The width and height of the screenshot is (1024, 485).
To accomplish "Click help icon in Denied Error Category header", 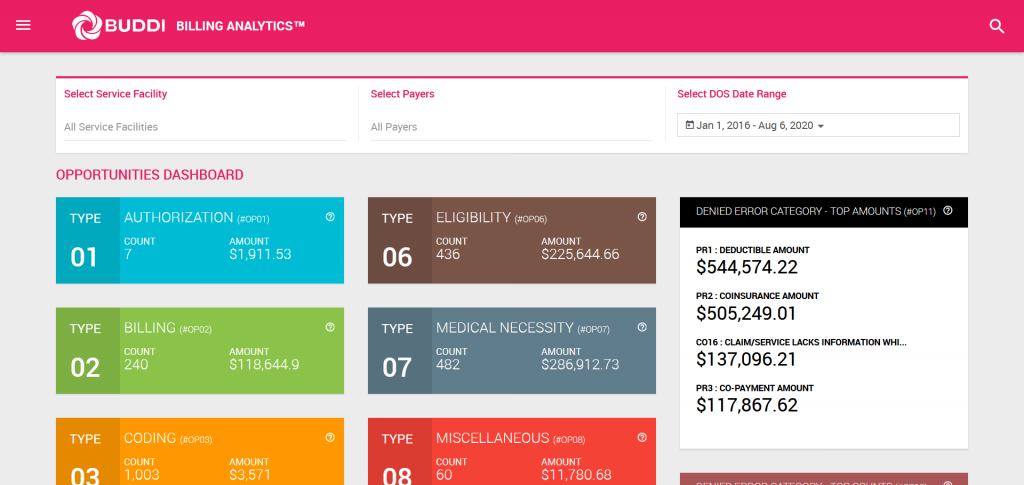I will [x=948, y=211].
